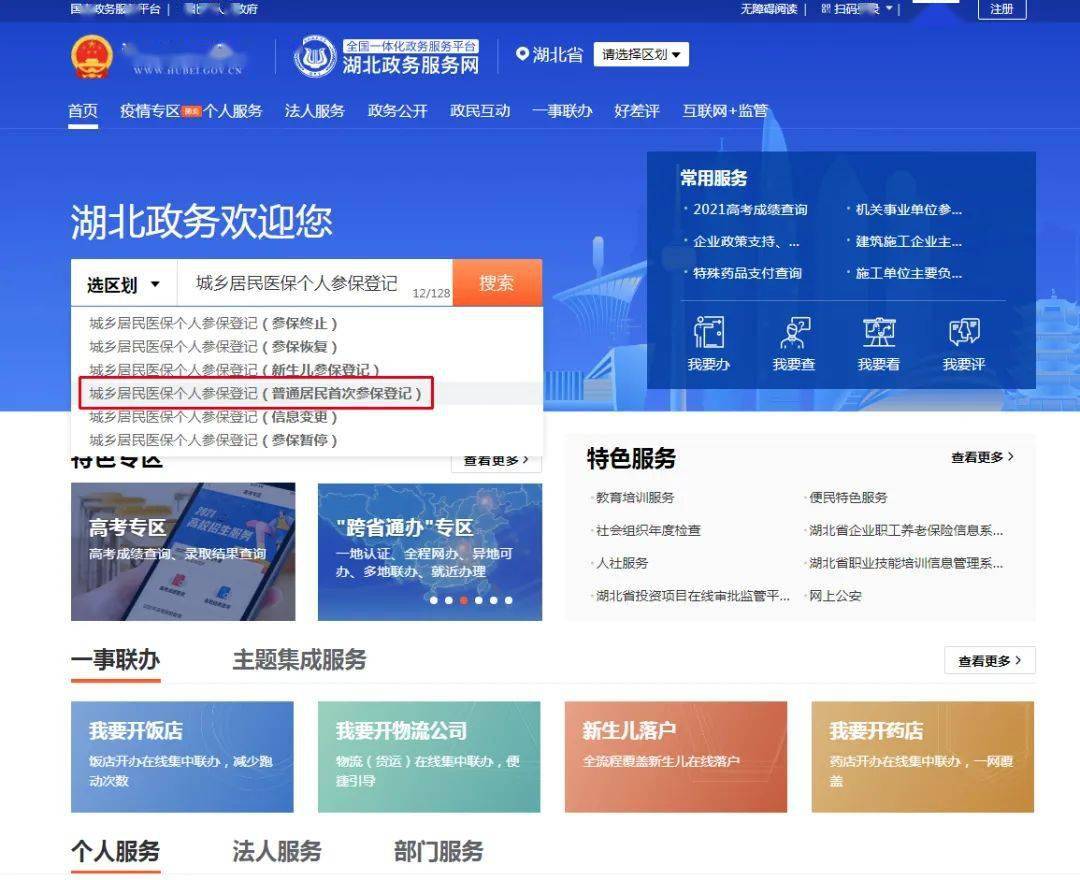This screenshot has height=880, width=1080.
Task: Switch to the 主题集成服务 tab
Action: pos(300,660)
